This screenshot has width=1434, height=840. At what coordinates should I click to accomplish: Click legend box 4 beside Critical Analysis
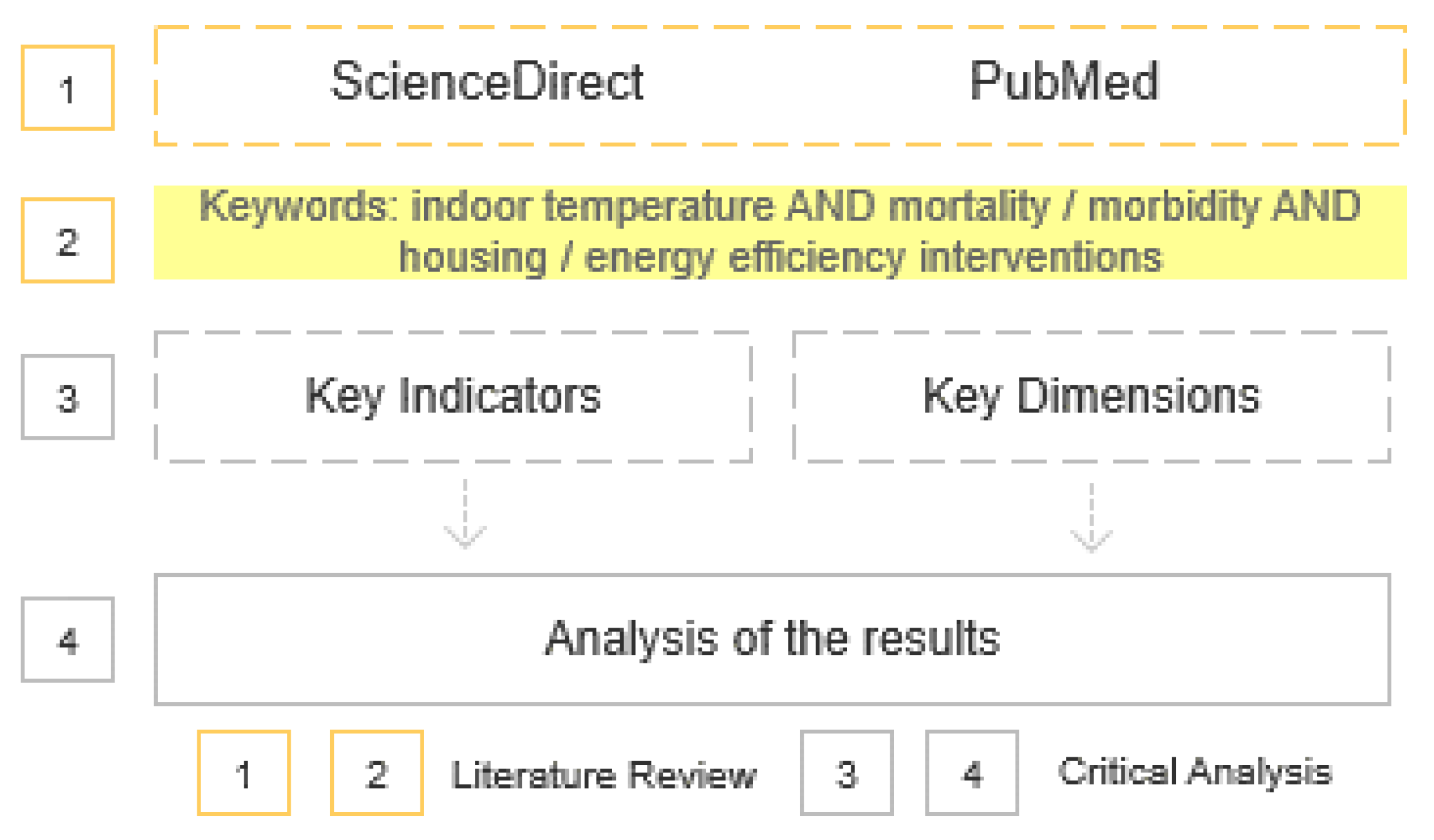coord(972,773)
